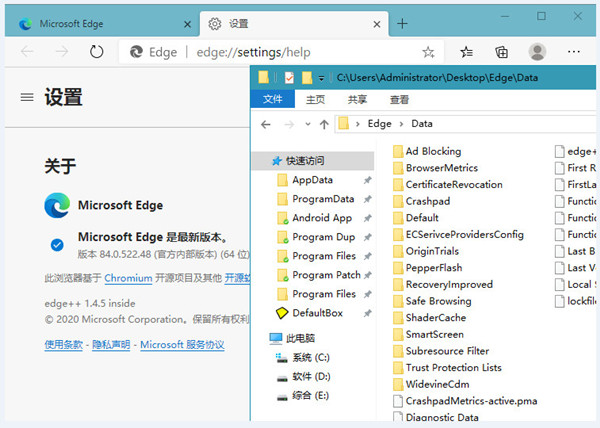Open Edge's three-dot settings menu
Viewport: 600px width, 428px height.
pyautogui.click(x=574, y=52)
